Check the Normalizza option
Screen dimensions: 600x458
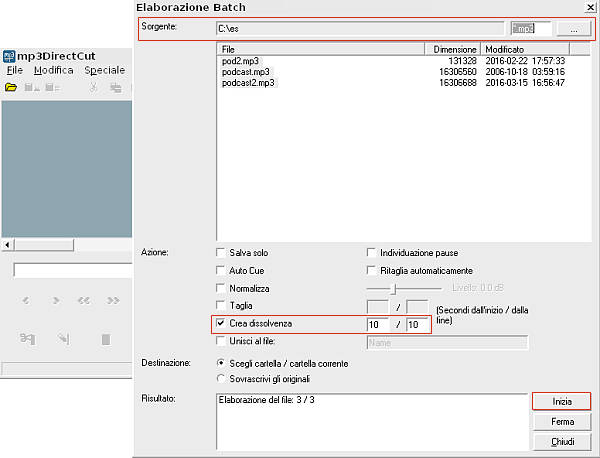(221, 288)
